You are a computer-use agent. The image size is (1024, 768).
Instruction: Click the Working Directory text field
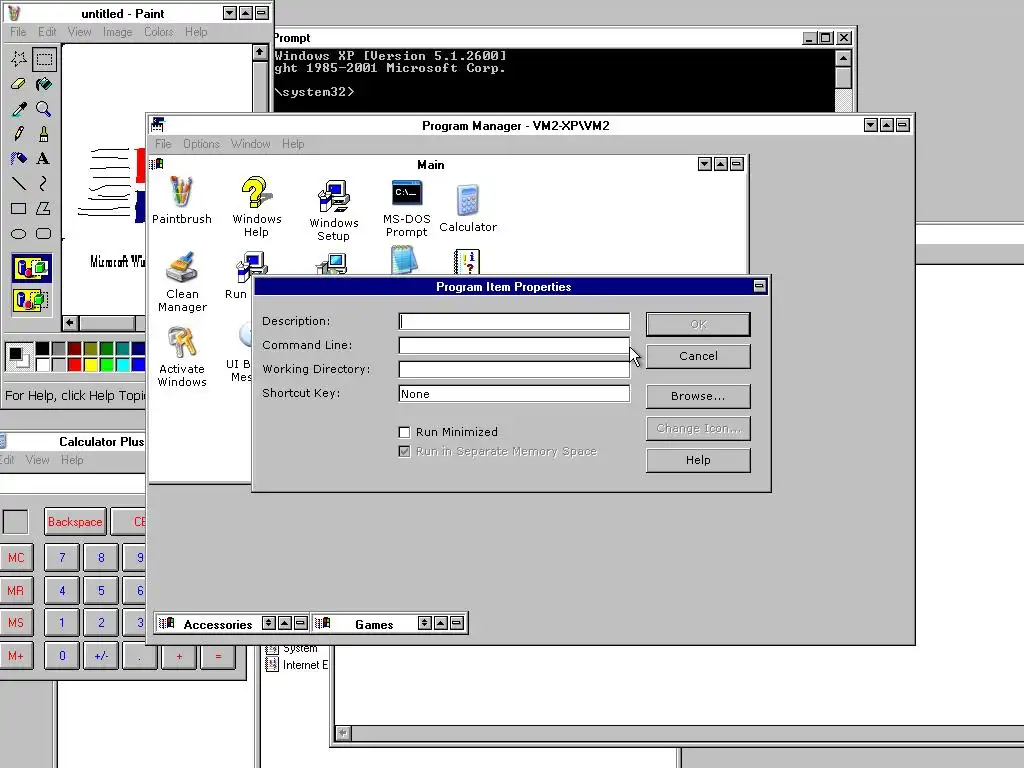coord(514,370)
